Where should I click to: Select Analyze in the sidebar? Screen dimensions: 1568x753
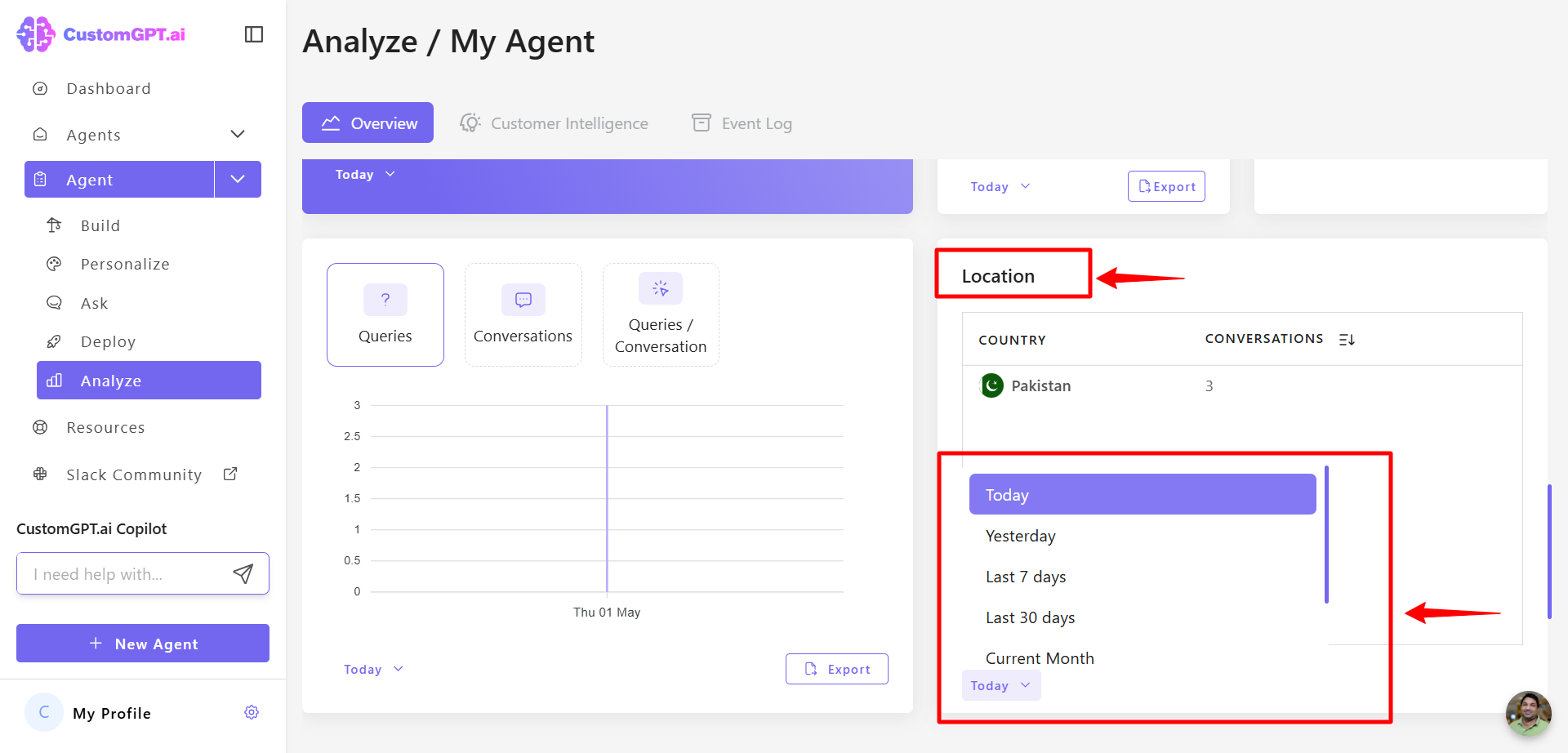[149, 381]
